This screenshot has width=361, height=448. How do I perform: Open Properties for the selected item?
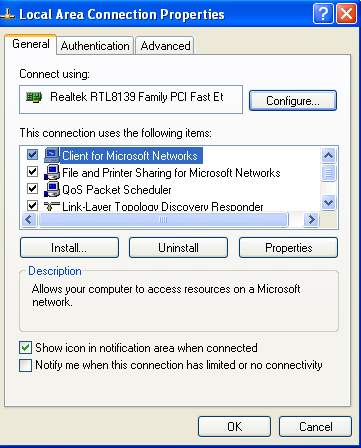click(288, 248)
